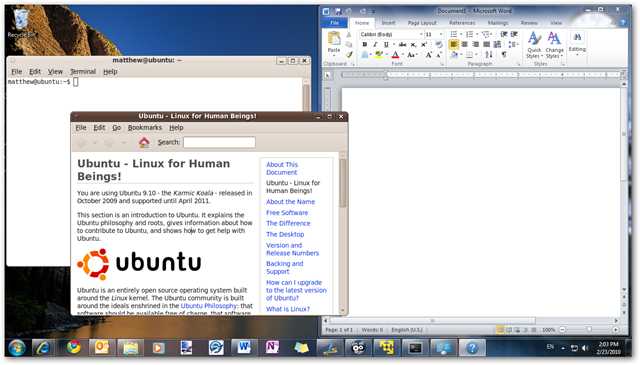Open the font name dropdown (Calibri)

pyautogui.click(x=421, y=34)
